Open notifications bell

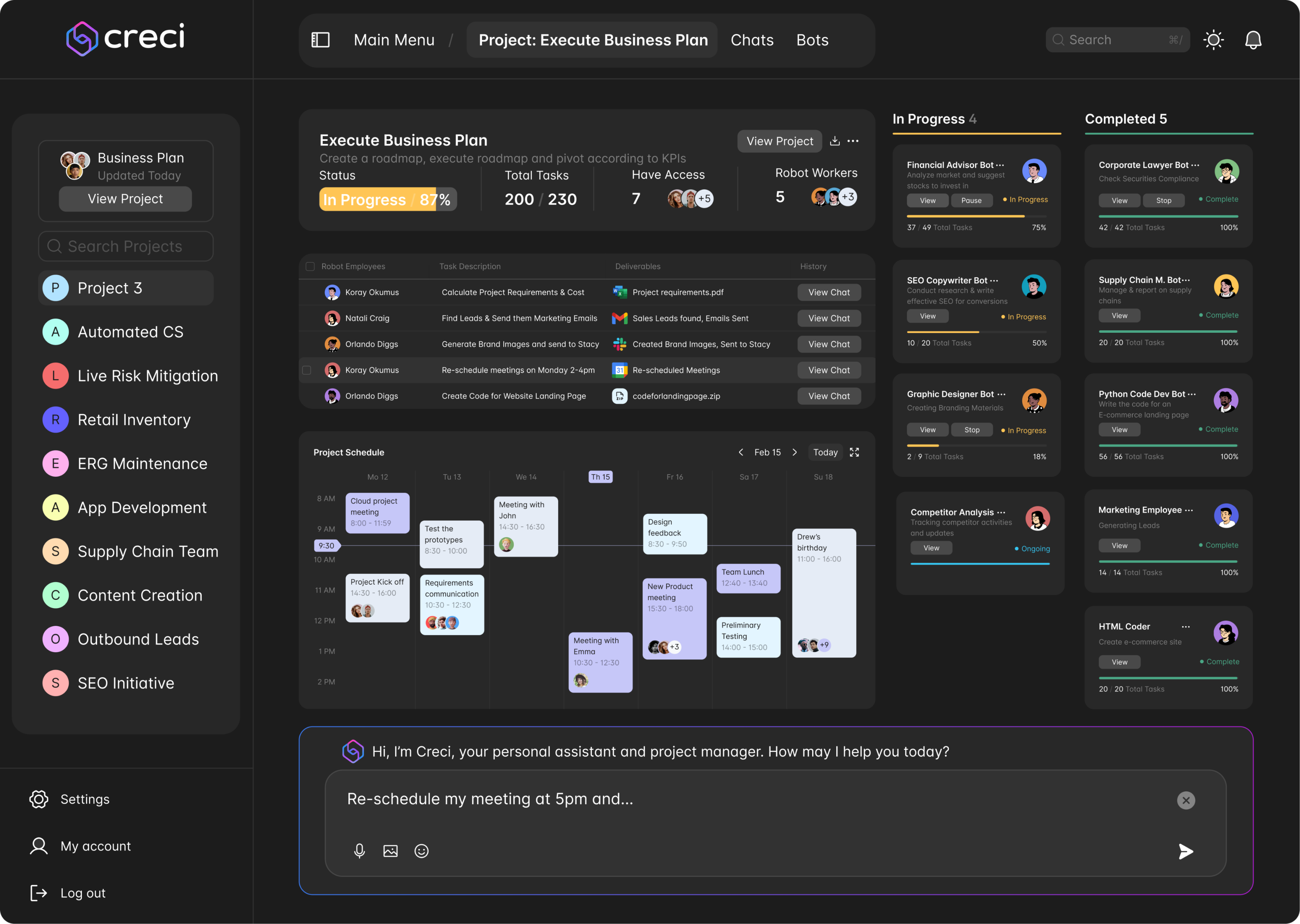(x=1253, y=40)
